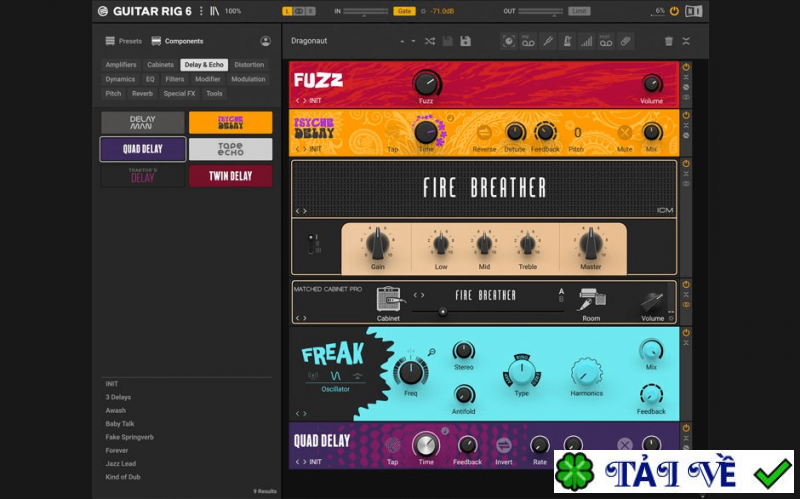Collapse all rack components icon
The image size is (800, 499).
point(686,41)
